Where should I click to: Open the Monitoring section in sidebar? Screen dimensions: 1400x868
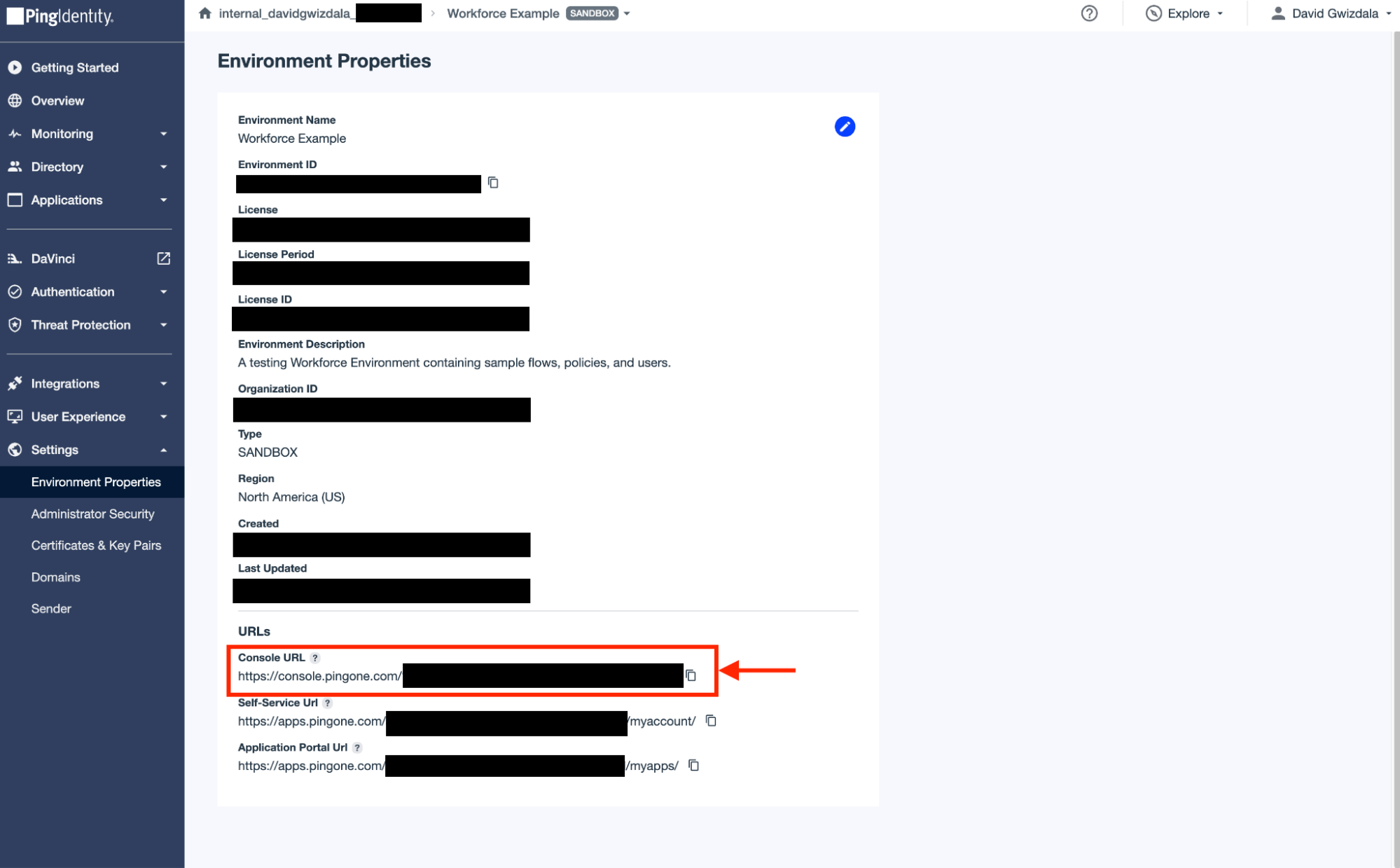pyautogui.click(x=62, y=133)
